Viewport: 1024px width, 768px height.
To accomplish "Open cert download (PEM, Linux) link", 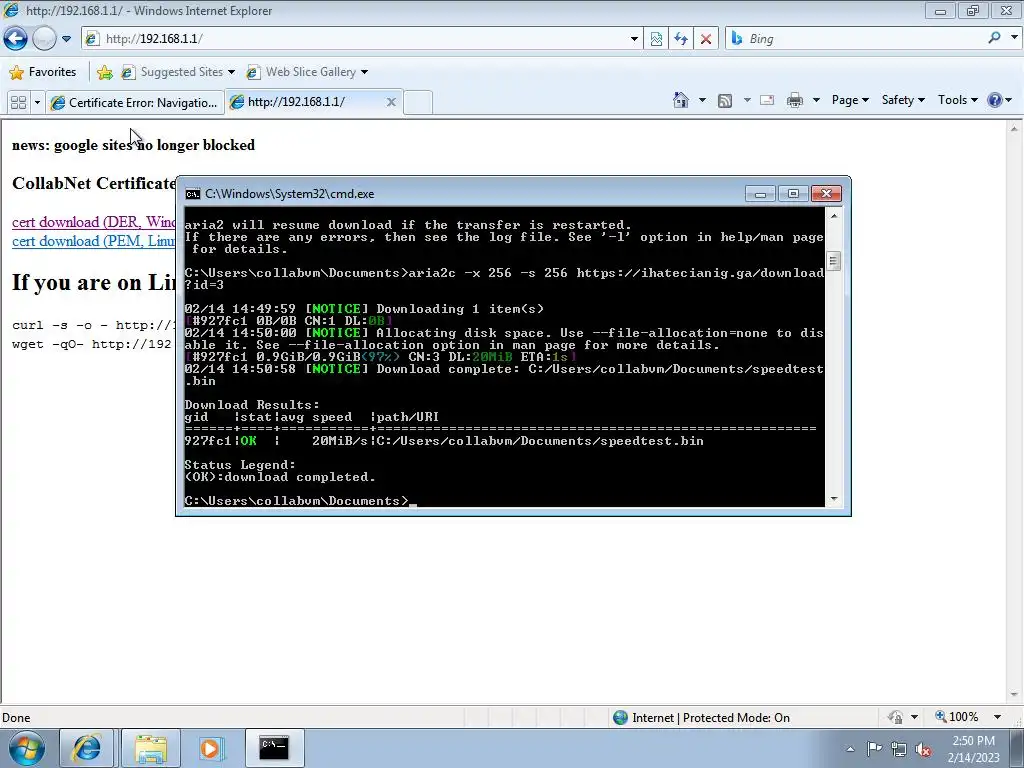I will pos(93,241).
